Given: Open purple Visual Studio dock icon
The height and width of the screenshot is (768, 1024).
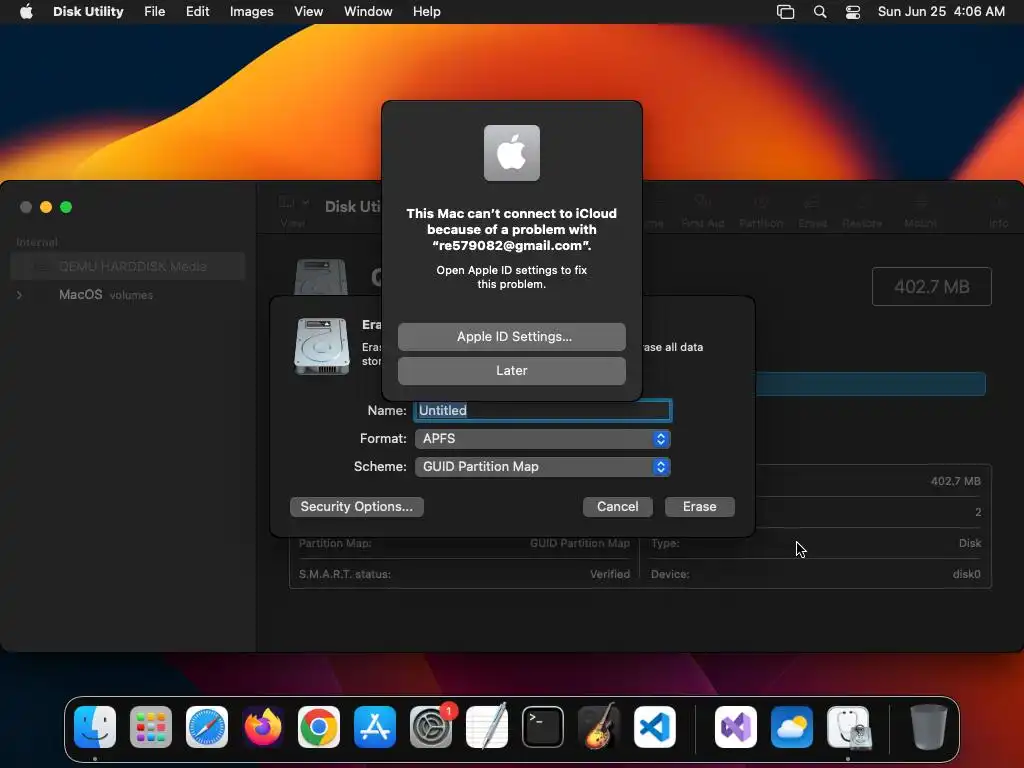Looking at the screenshot, I should (736, 727).
